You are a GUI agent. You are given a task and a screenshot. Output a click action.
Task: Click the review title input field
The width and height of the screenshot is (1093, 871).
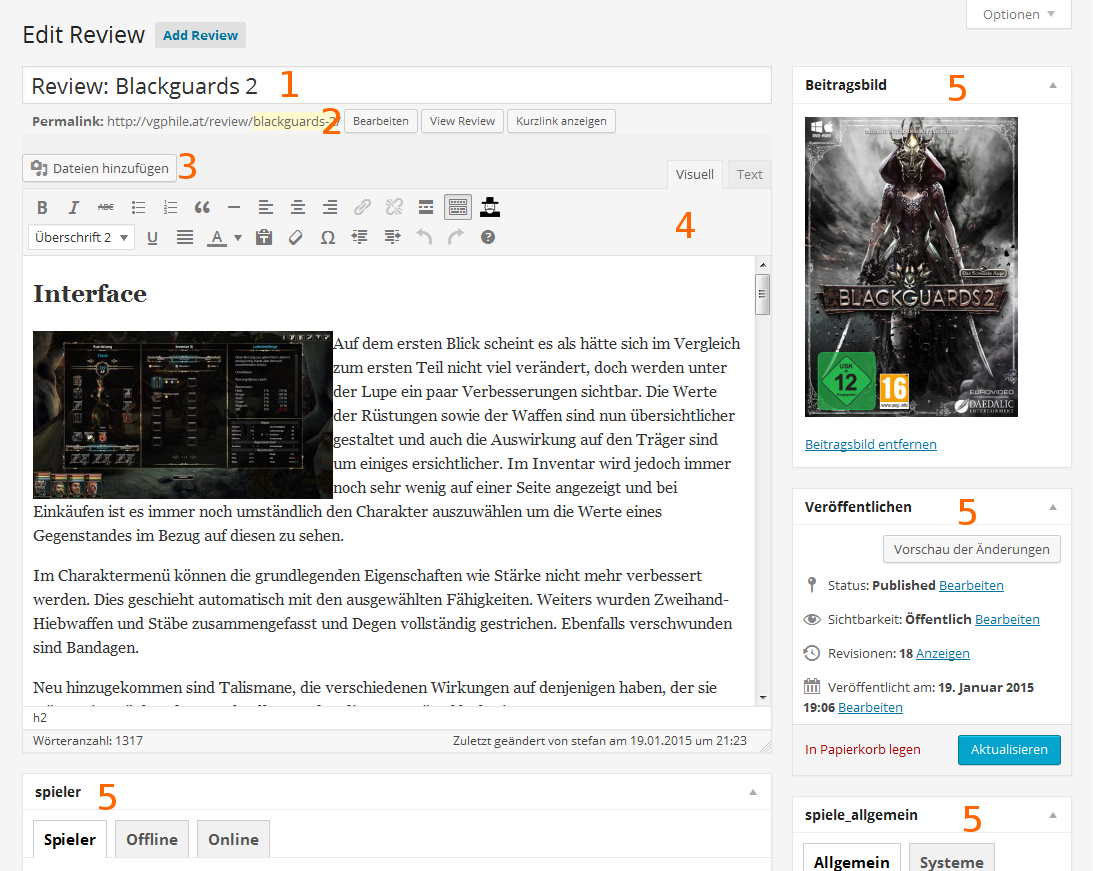point(396,86)
